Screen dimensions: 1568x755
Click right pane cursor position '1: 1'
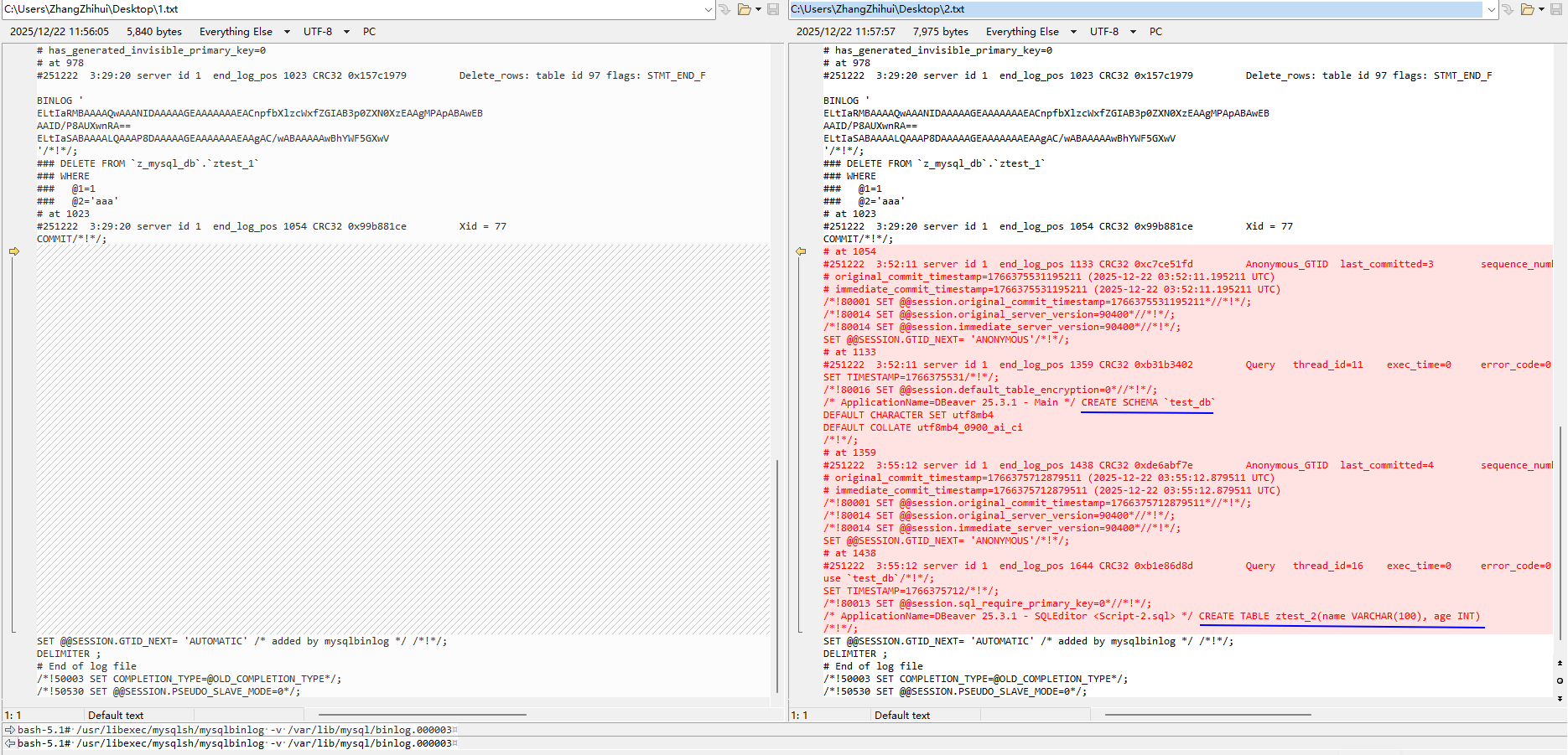click(799, 716)
